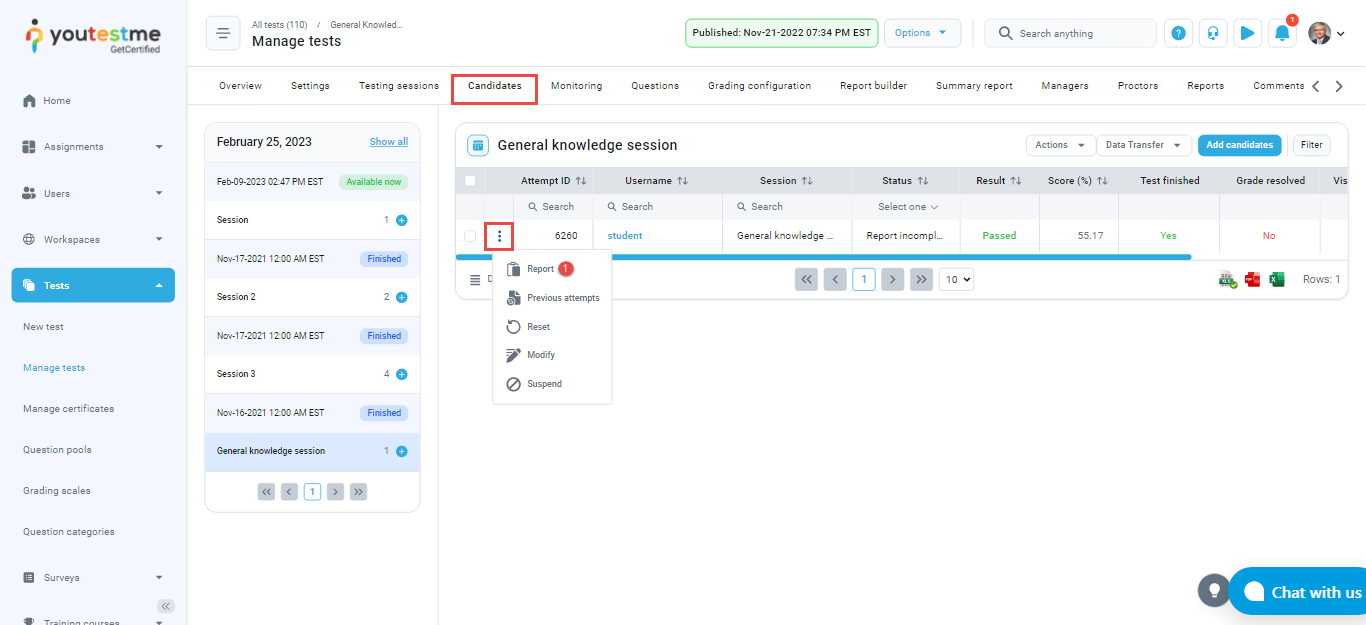The height and width of the screenshot is (625, 1366).
Task: Open the help question mark icon
Action: coord(1179,33)
